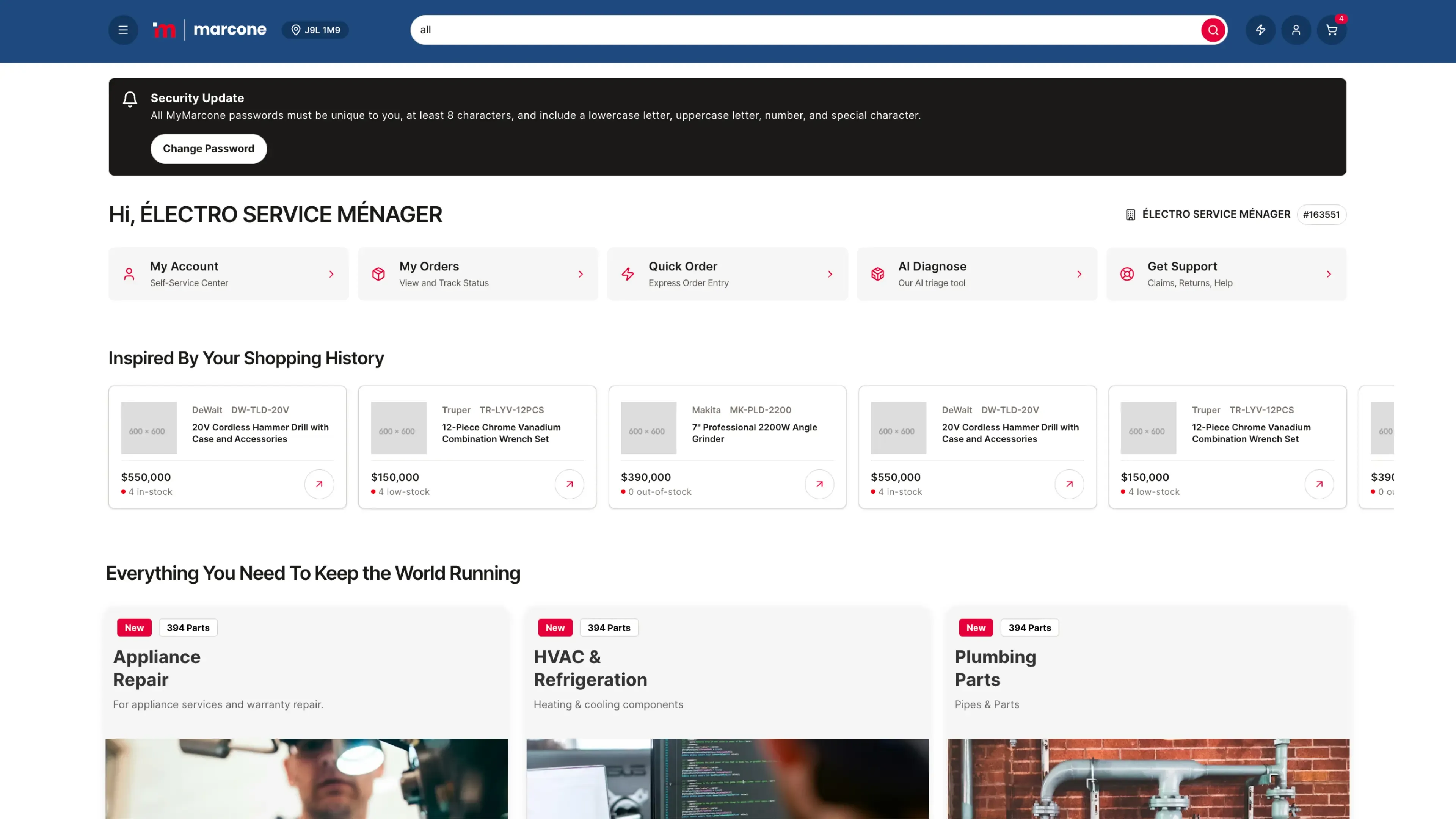Open the Quick Order card
Screen dimensions: 1456x819
click(728, 274)
